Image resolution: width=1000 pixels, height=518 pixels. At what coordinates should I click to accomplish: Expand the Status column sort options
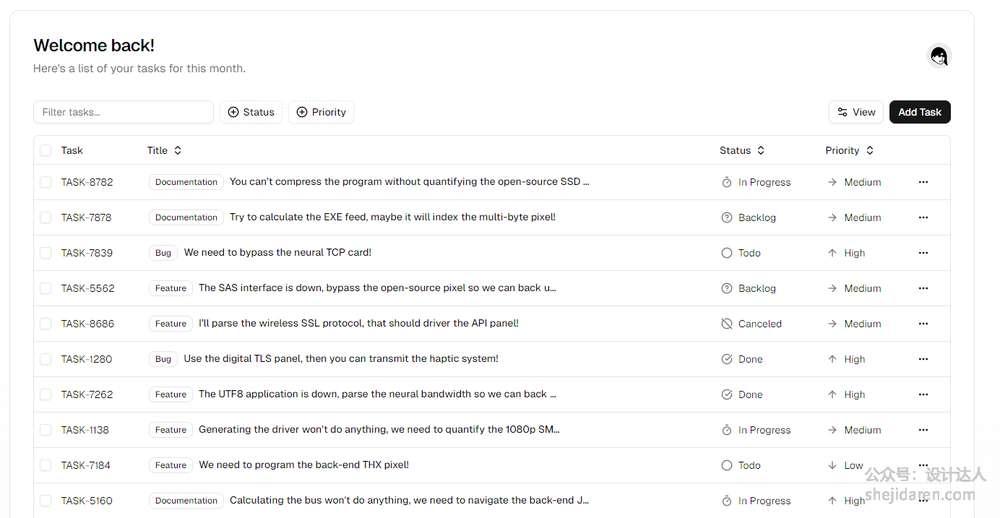(x=742, y=151)
